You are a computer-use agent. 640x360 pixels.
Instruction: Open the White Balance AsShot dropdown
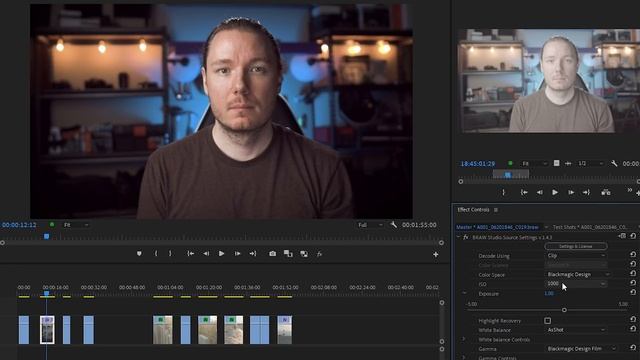click(x=576, y=330)
